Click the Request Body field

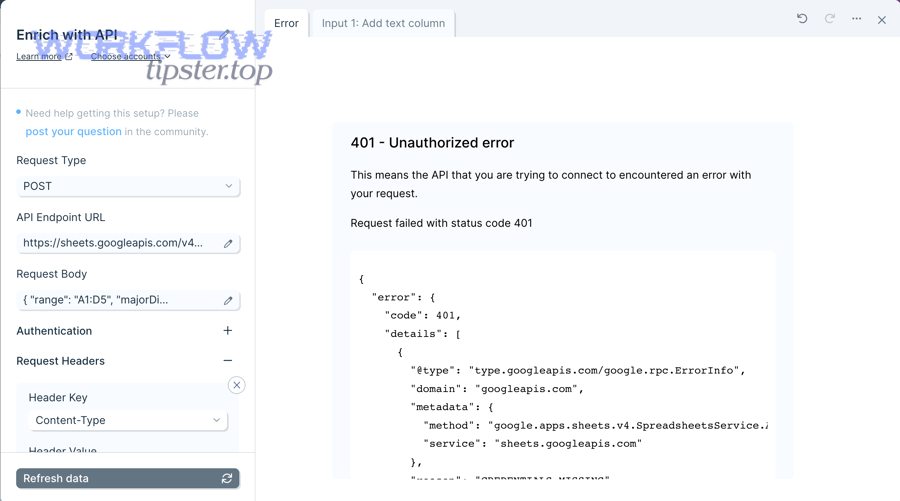coord(128,300)
